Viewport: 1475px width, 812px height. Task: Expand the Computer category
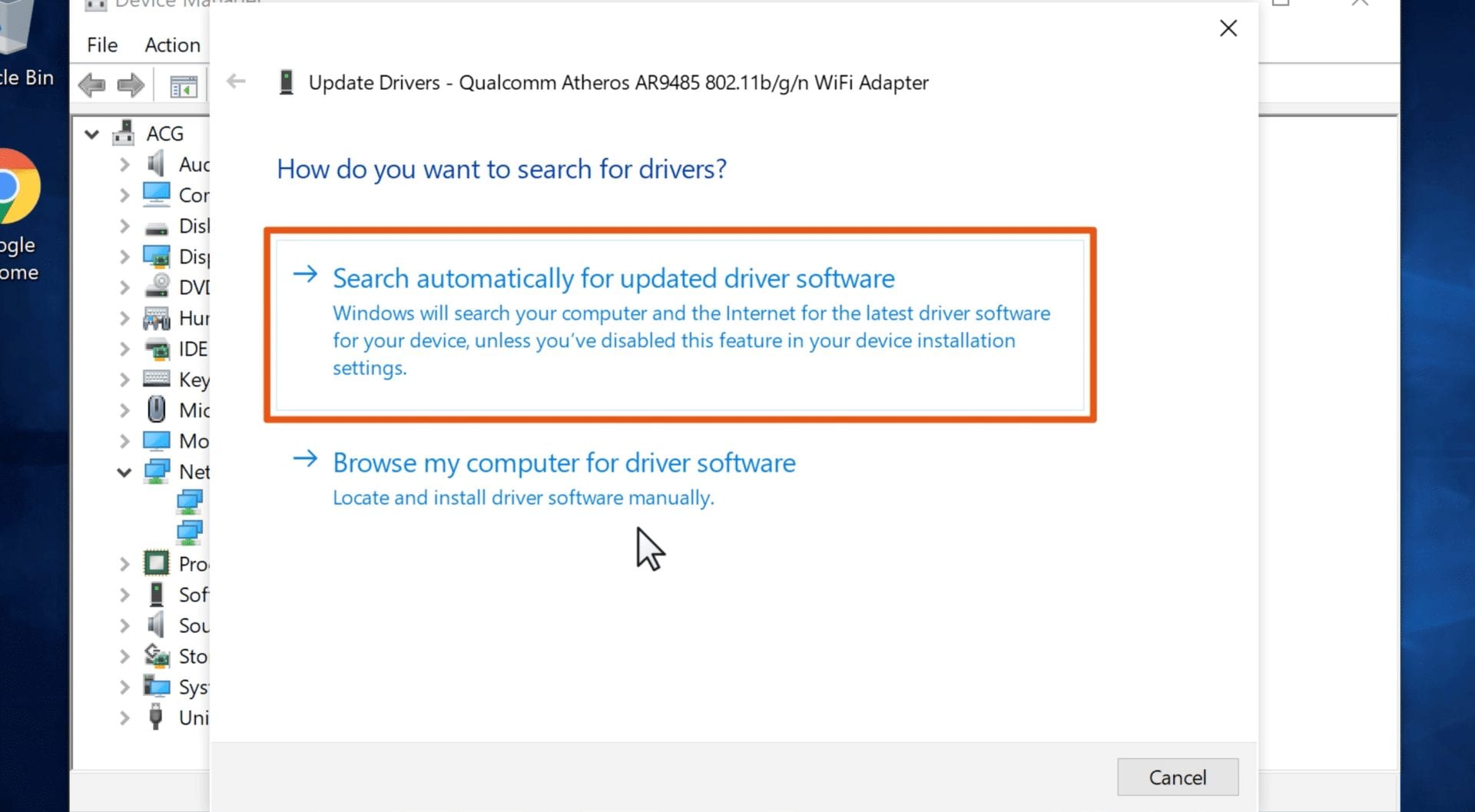pos(124,195)
